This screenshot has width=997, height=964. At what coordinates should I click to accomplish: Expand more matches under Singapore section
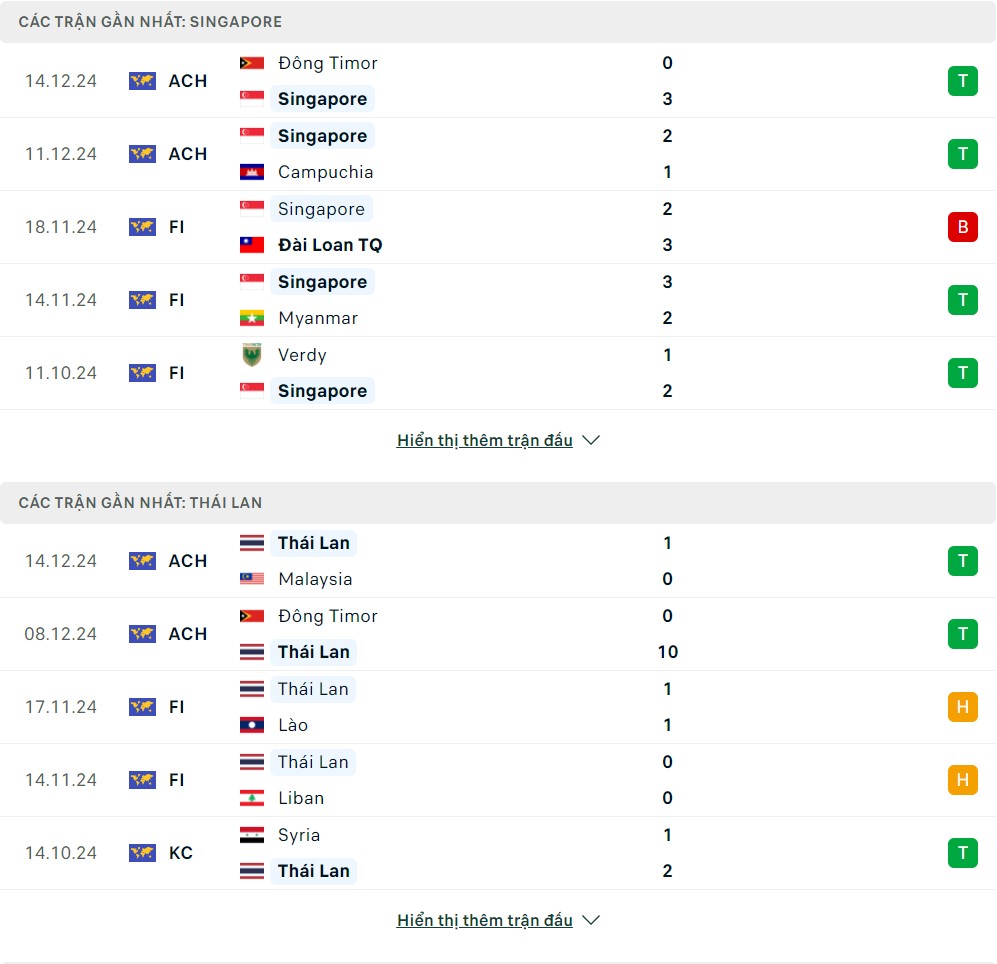point(497,440)
